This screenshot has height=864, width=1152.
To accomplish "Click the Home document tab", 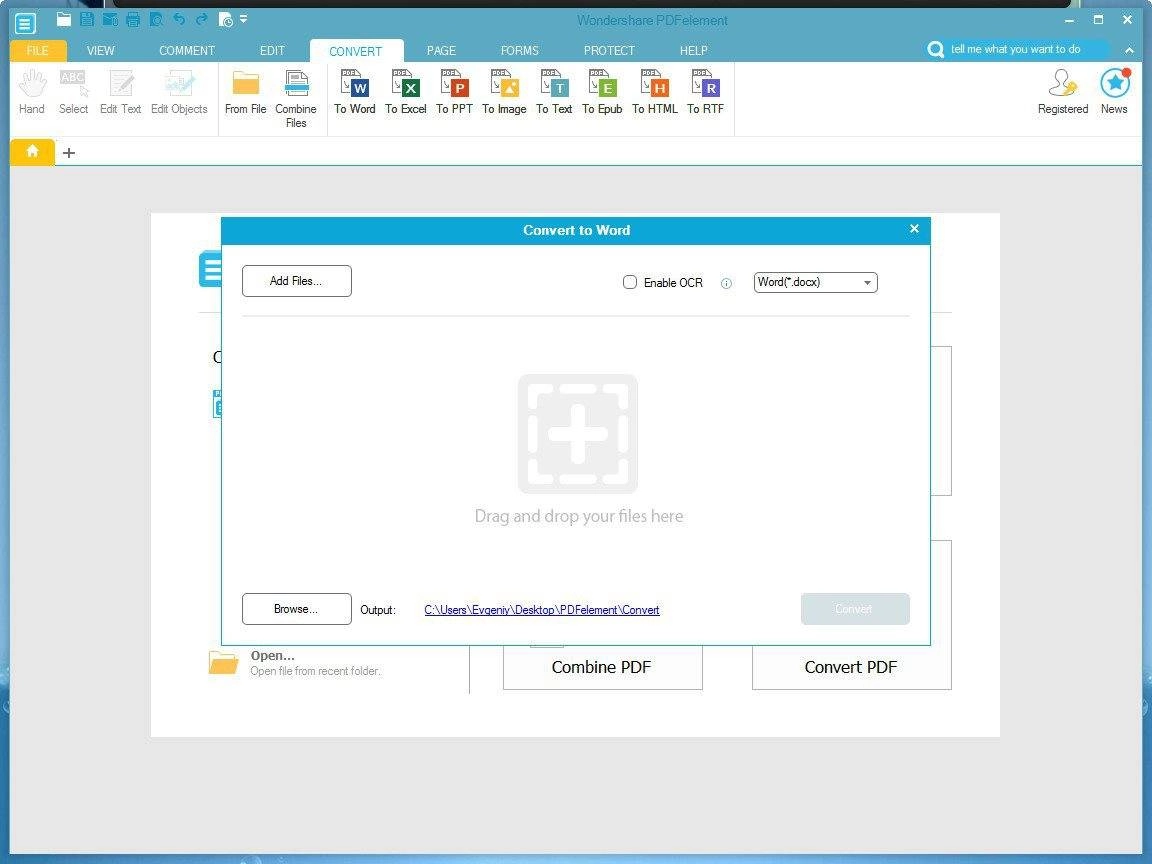I will pos(32,152).
